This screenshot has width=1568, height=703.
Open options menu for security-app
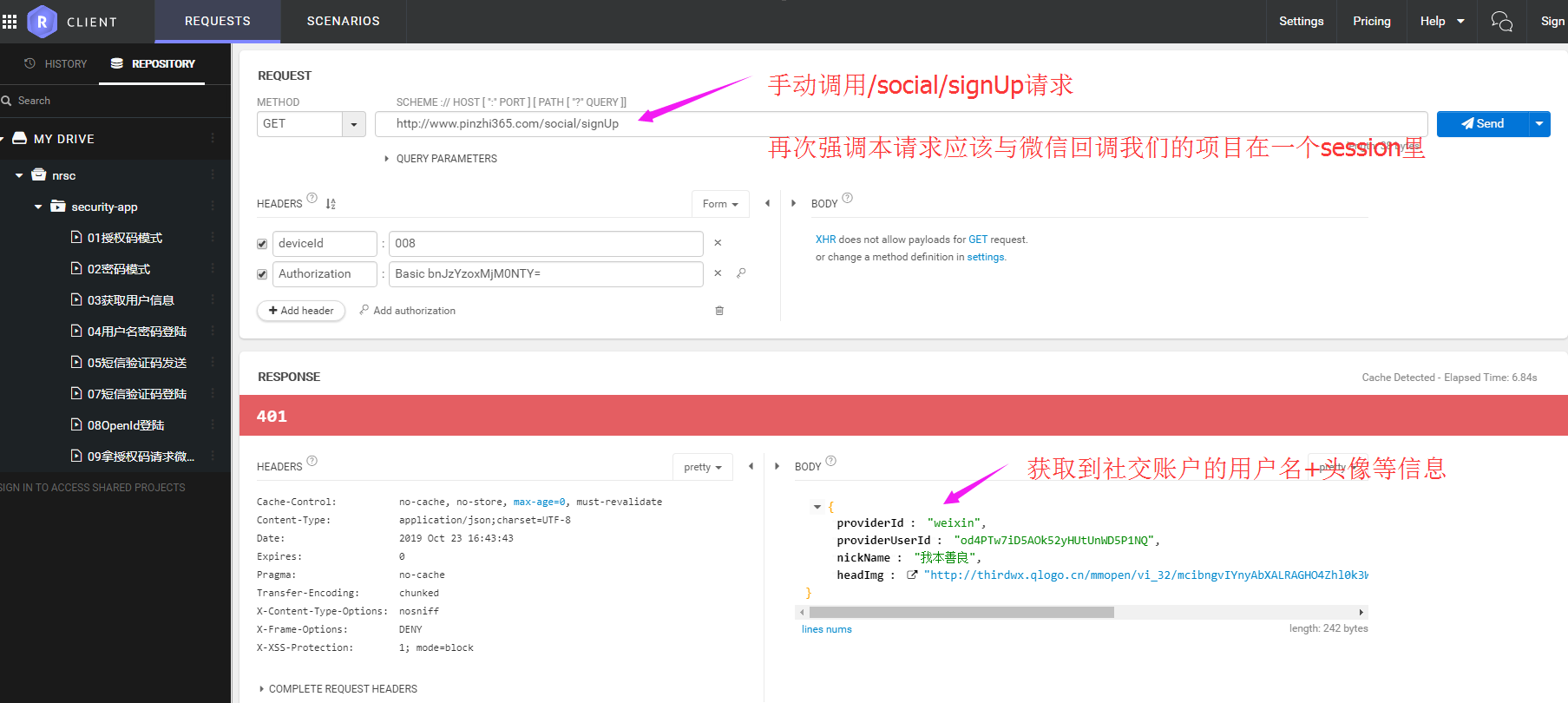pyautogui.click(x=213, y=207)
